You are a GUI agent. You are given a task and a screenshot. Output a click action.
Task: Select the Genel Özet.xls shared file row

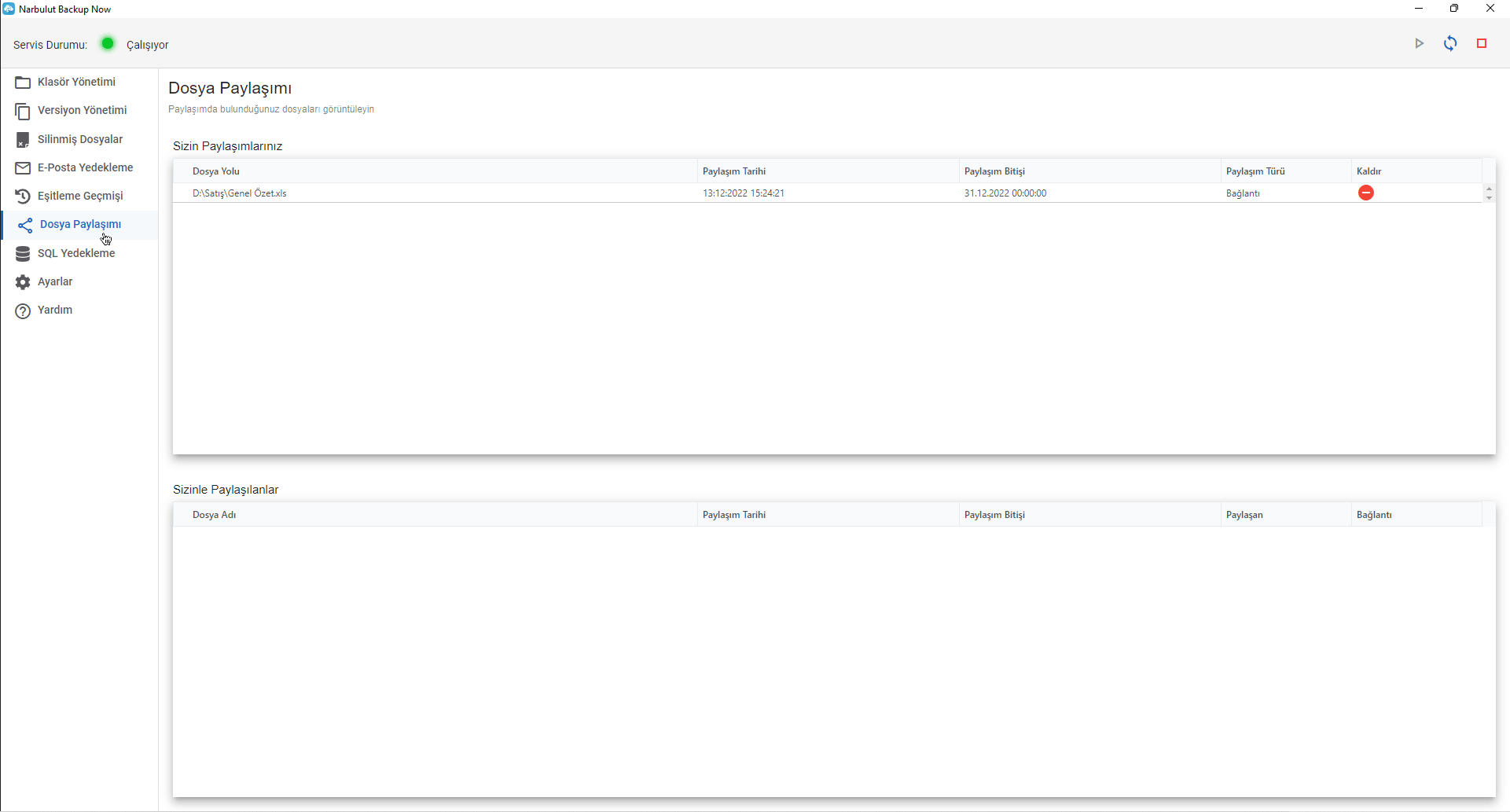point(240,193)
